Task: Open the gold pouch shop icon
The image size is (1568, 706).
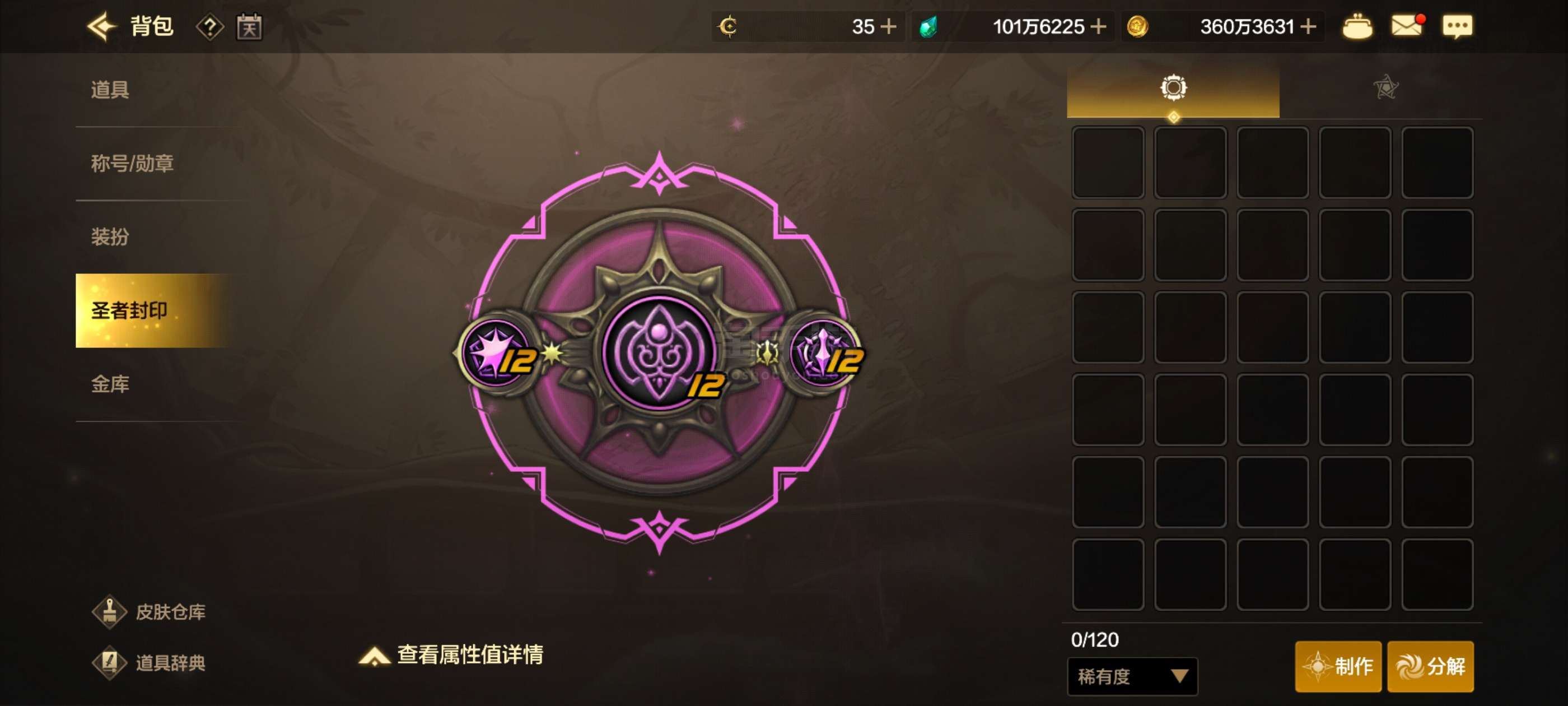Action: coord(1357,27)
